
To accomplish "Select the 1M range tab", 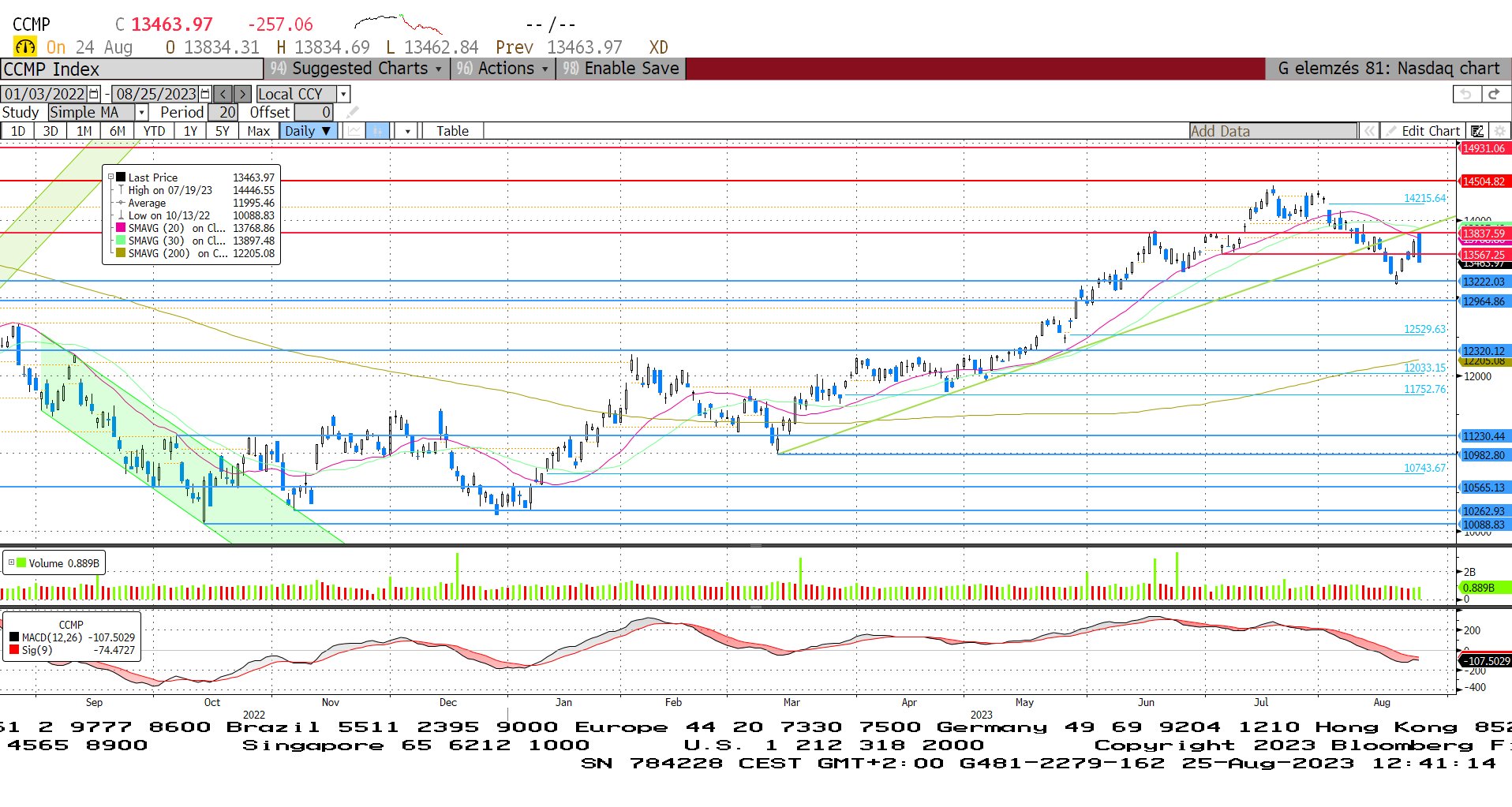I will click(x=84, y=131).
